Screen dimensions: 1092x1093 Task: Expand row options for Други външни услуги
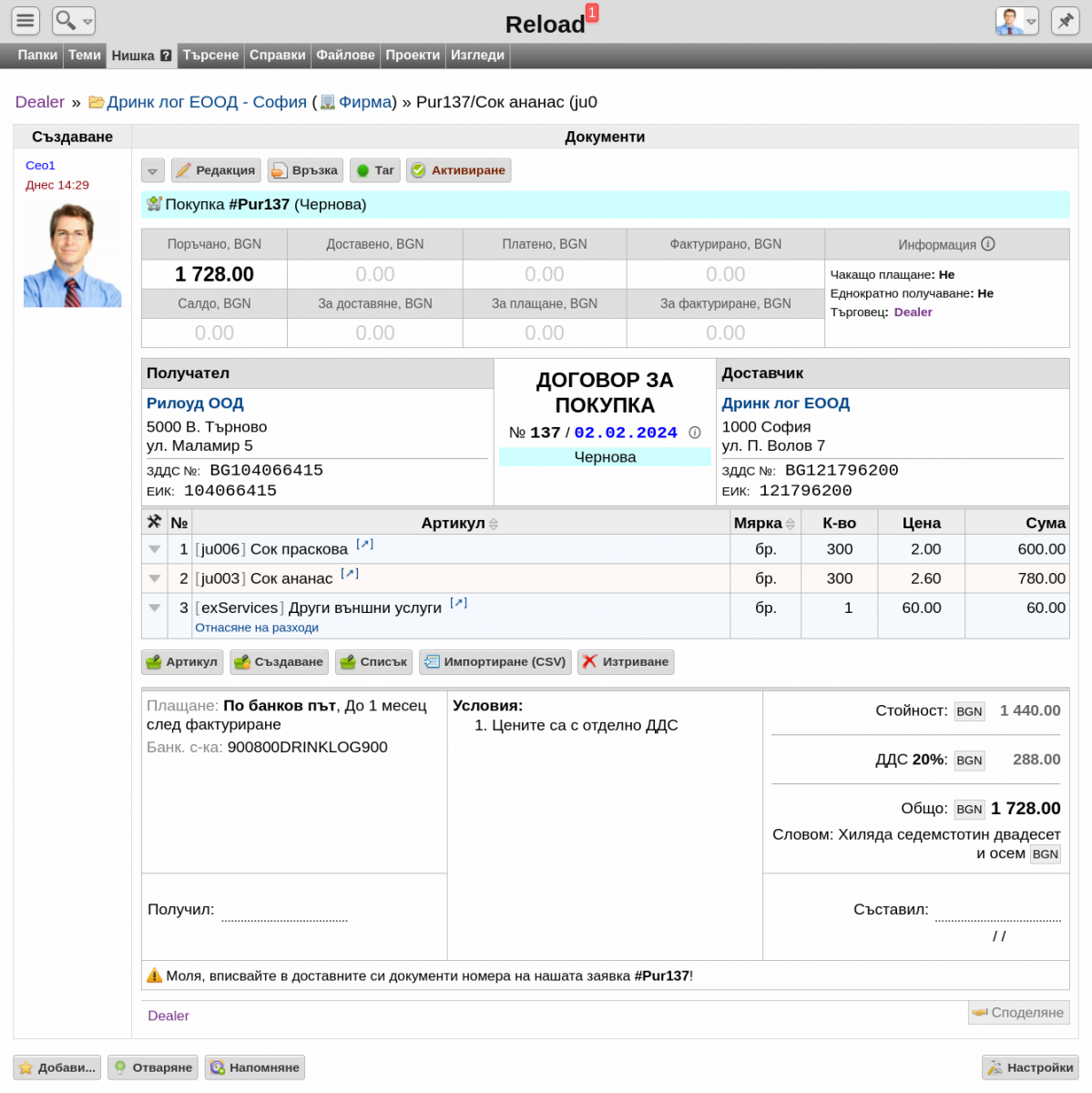[x=154, y=608]
